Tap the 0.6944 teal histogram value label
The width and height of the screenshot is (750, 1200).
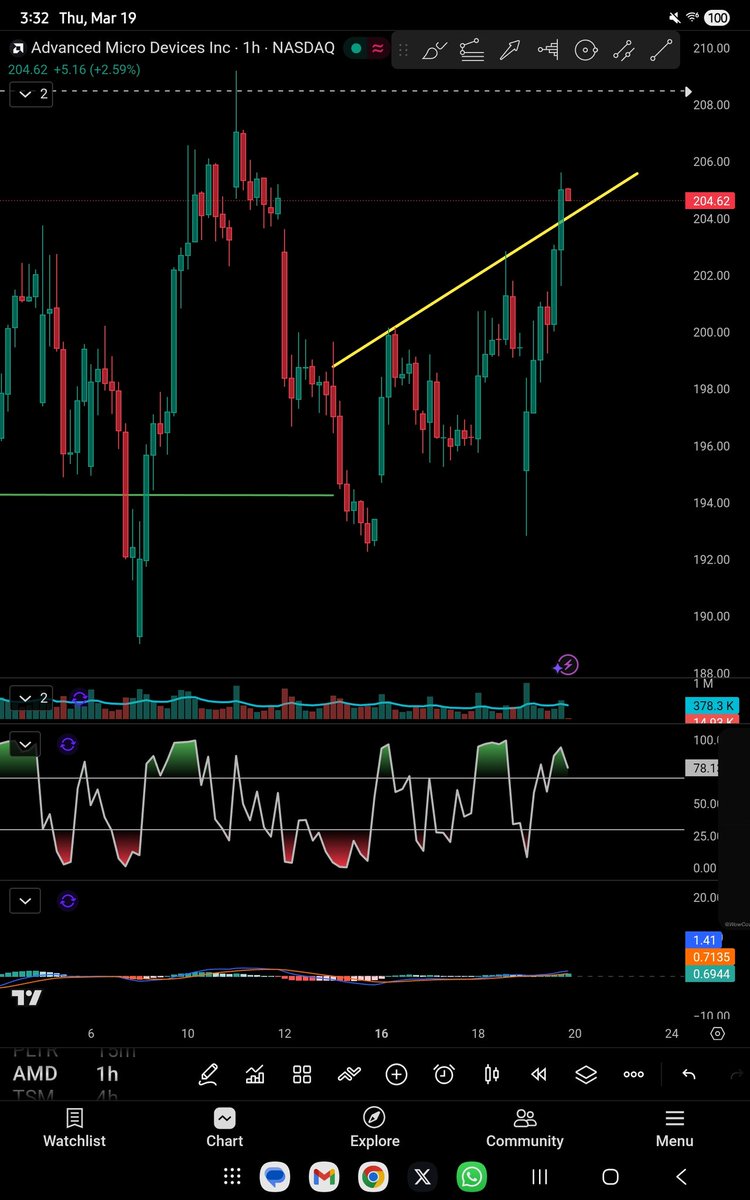(709, 973)
